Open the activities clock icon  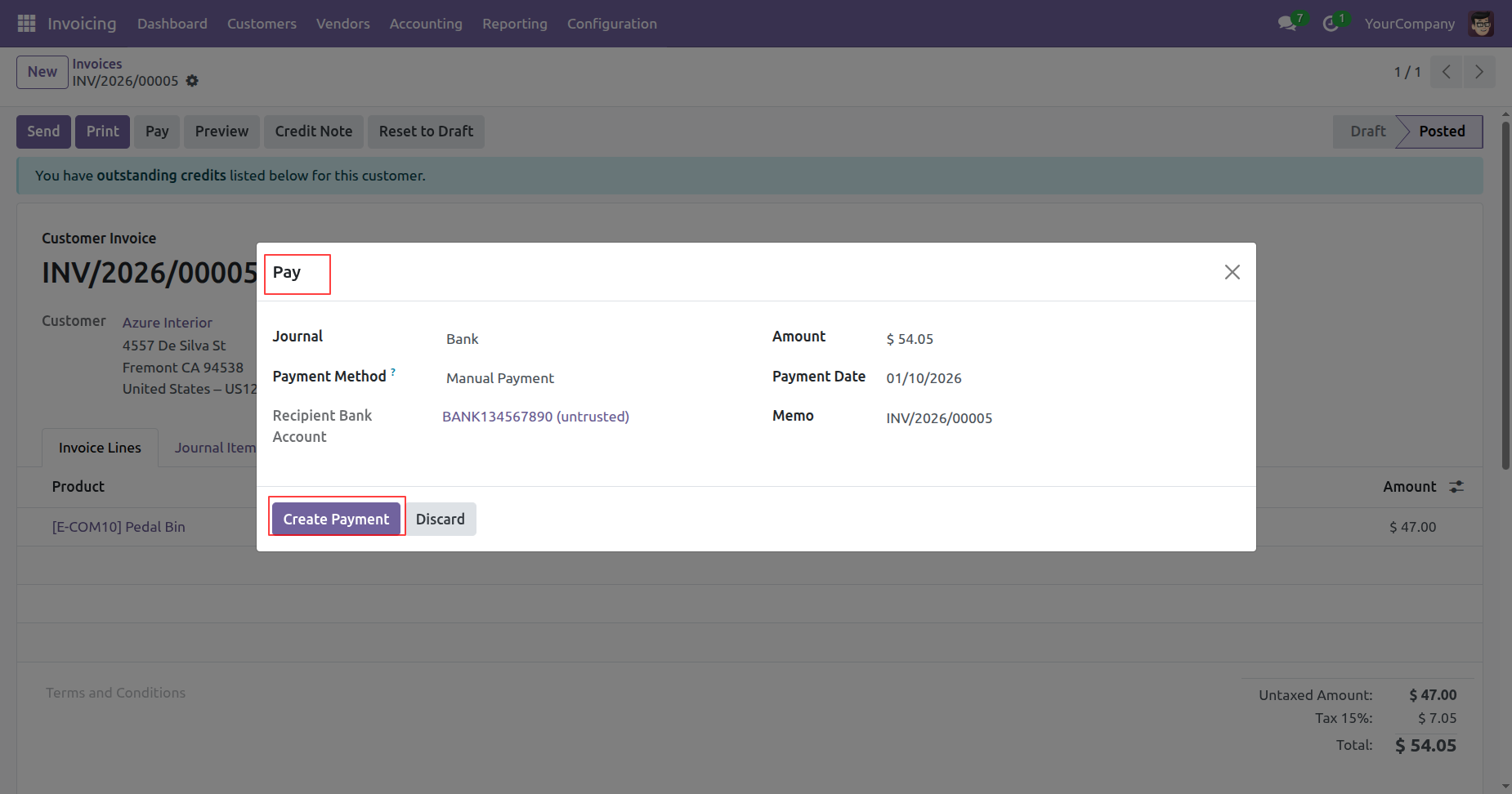tap(1331, 24)
